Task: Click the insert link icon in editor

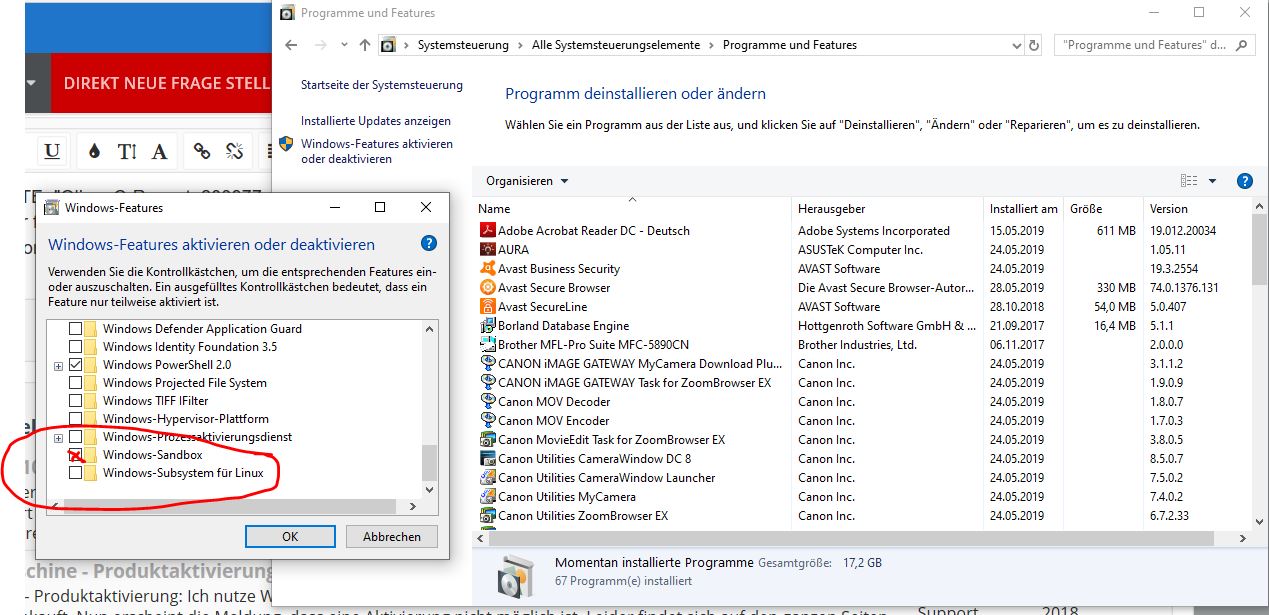Action: coord(202,151)
